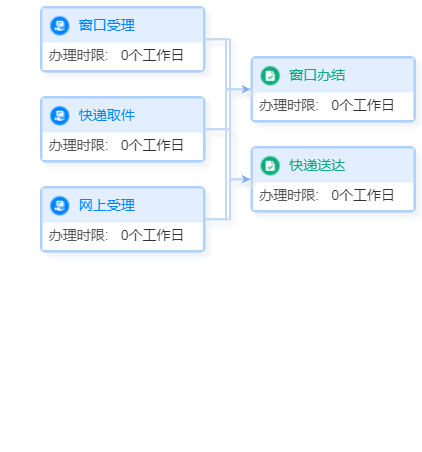Screen dimensions: 422x452
Task: Click the 办理时限 row under 窗口受理
Action: [122, 56]
